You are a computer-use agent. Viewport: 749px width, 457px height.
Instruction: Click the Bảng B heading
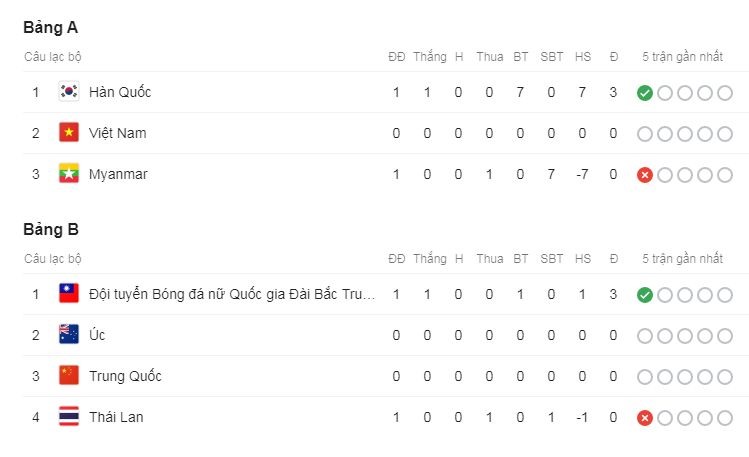(51, 230)
